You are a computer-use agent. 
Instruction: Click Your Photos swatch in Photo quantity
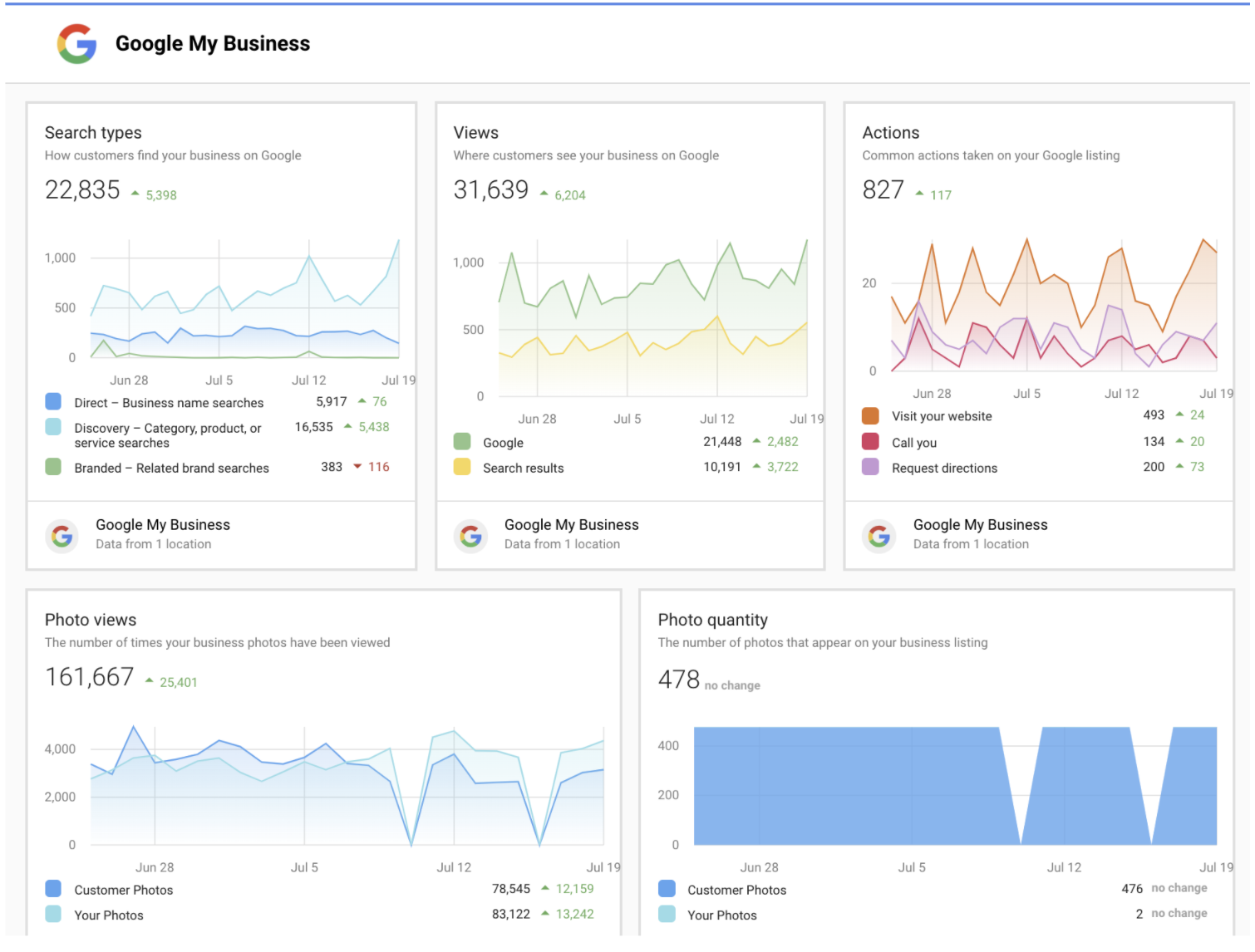pos(667,914)
